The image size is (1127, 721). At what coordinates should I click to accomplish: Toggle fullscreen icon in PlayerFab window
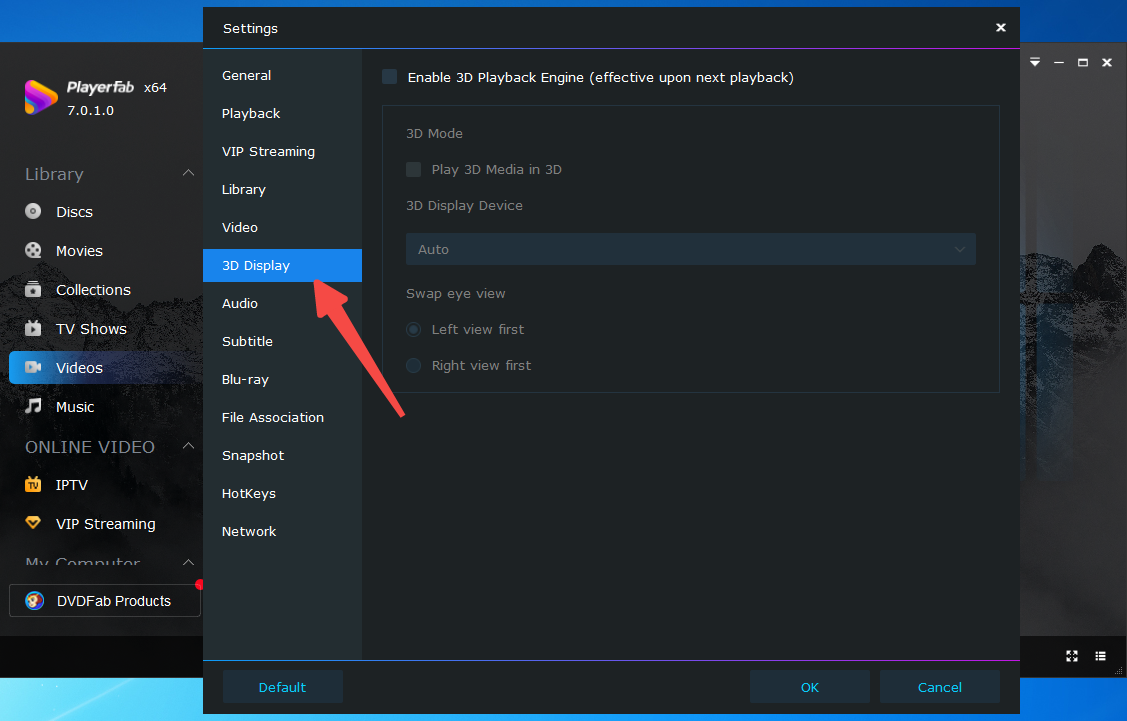tap(1072, 656)
